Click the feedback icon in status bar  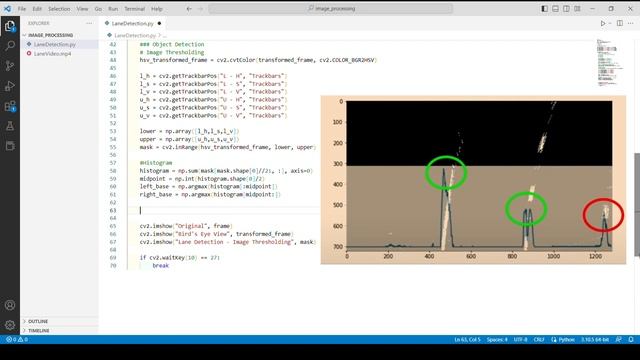[619, 340]
